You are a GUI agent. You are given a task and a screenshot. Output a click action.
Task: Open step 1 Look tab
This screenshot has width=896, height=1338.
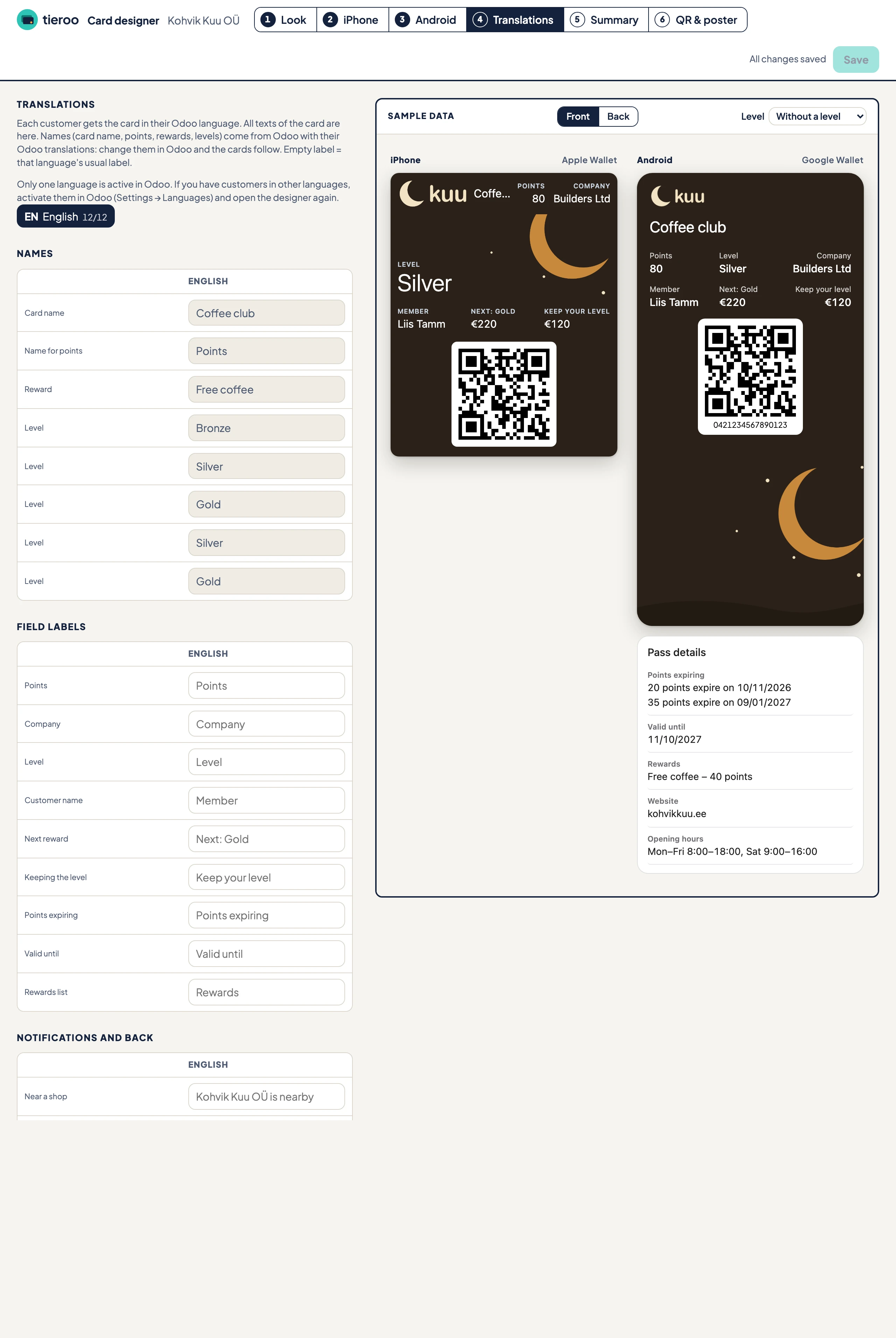(285, 20)
